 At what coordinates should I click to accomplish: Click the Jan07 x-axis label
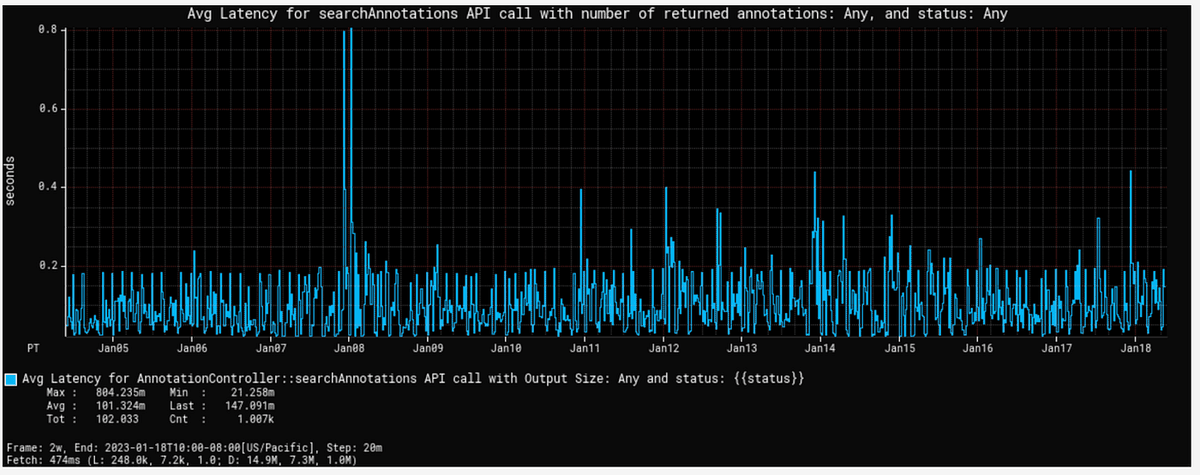270,348
